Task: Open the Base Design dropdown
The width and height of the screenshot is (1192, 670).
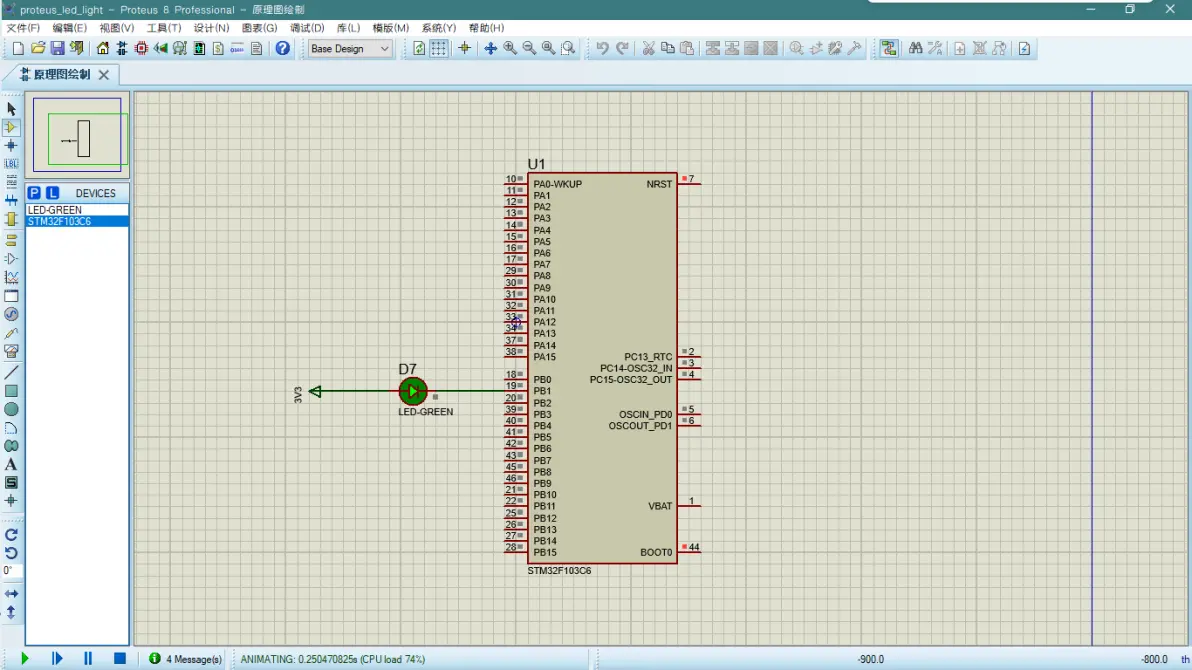Action: point(349,48)
